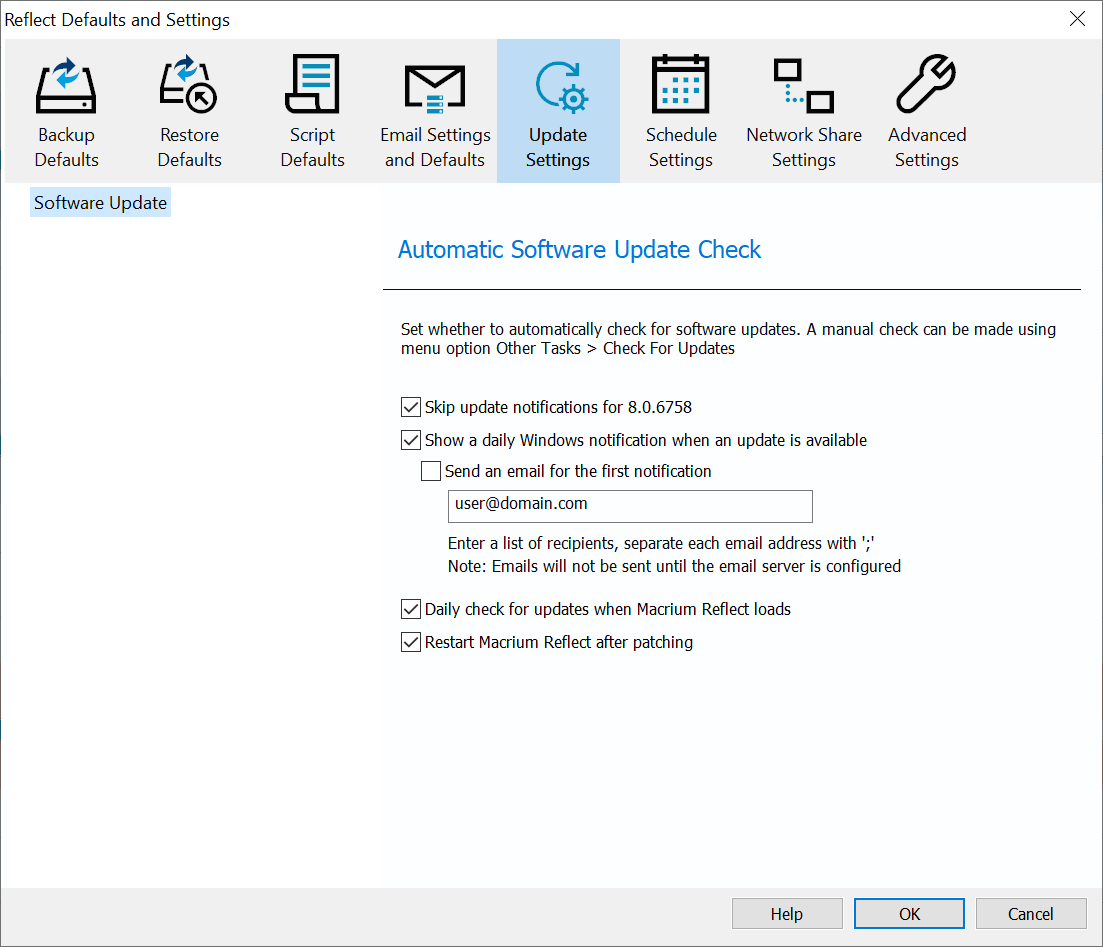
Task: Uncheck daily check for updates on load
Action: pyautogui.click(x=411, y=609)
